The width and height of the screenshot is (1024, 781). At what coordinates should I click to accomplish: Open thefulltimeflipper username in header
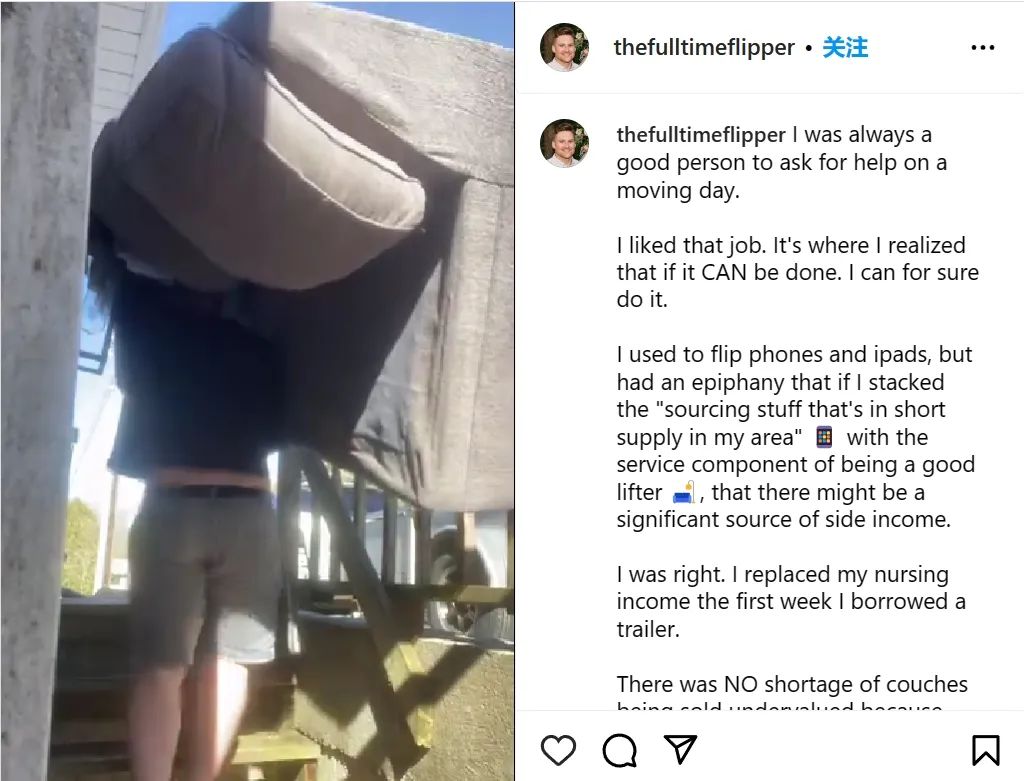704,48
